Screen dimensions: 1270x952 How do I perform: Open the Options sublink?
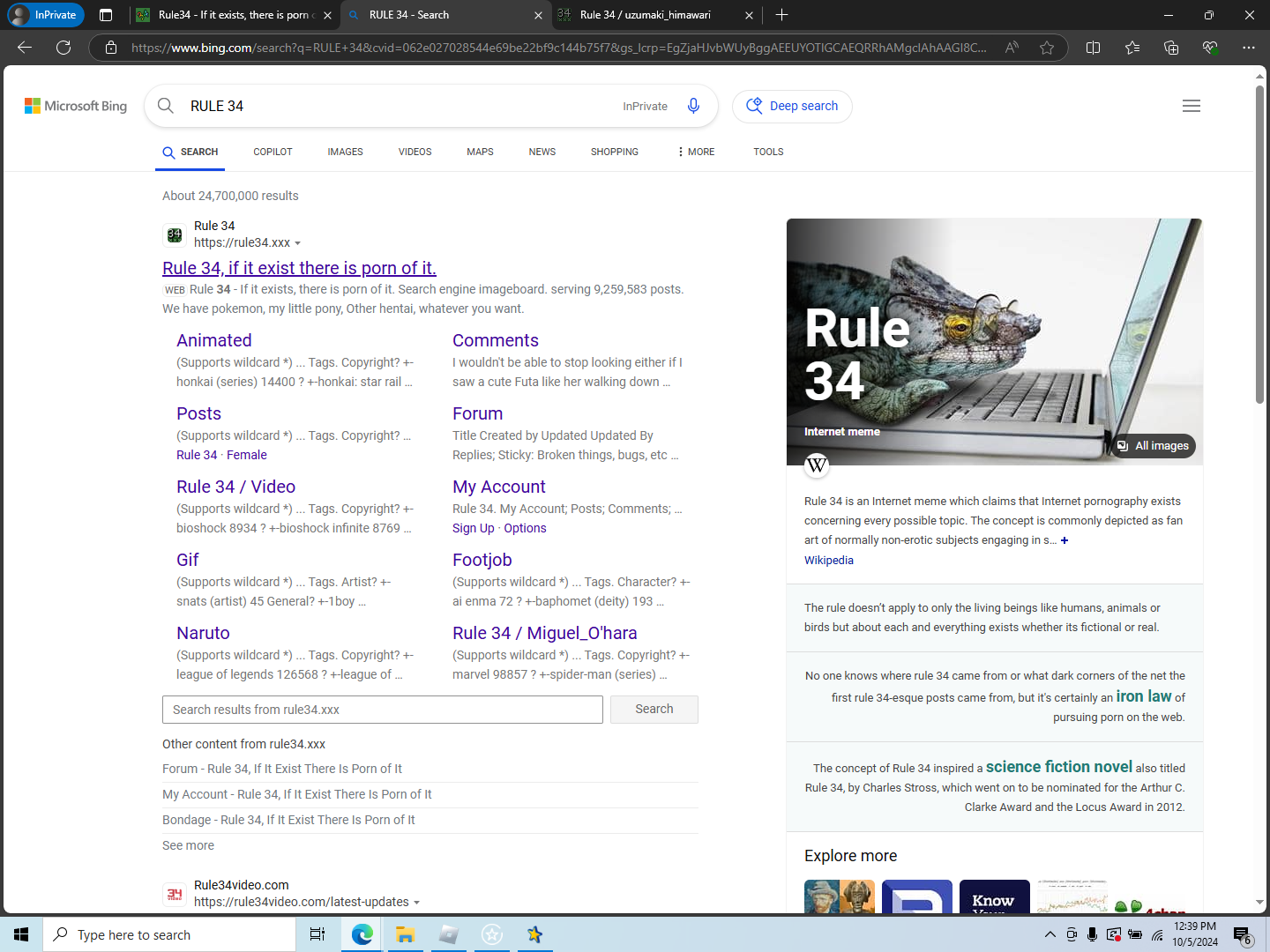click(525, 528)
